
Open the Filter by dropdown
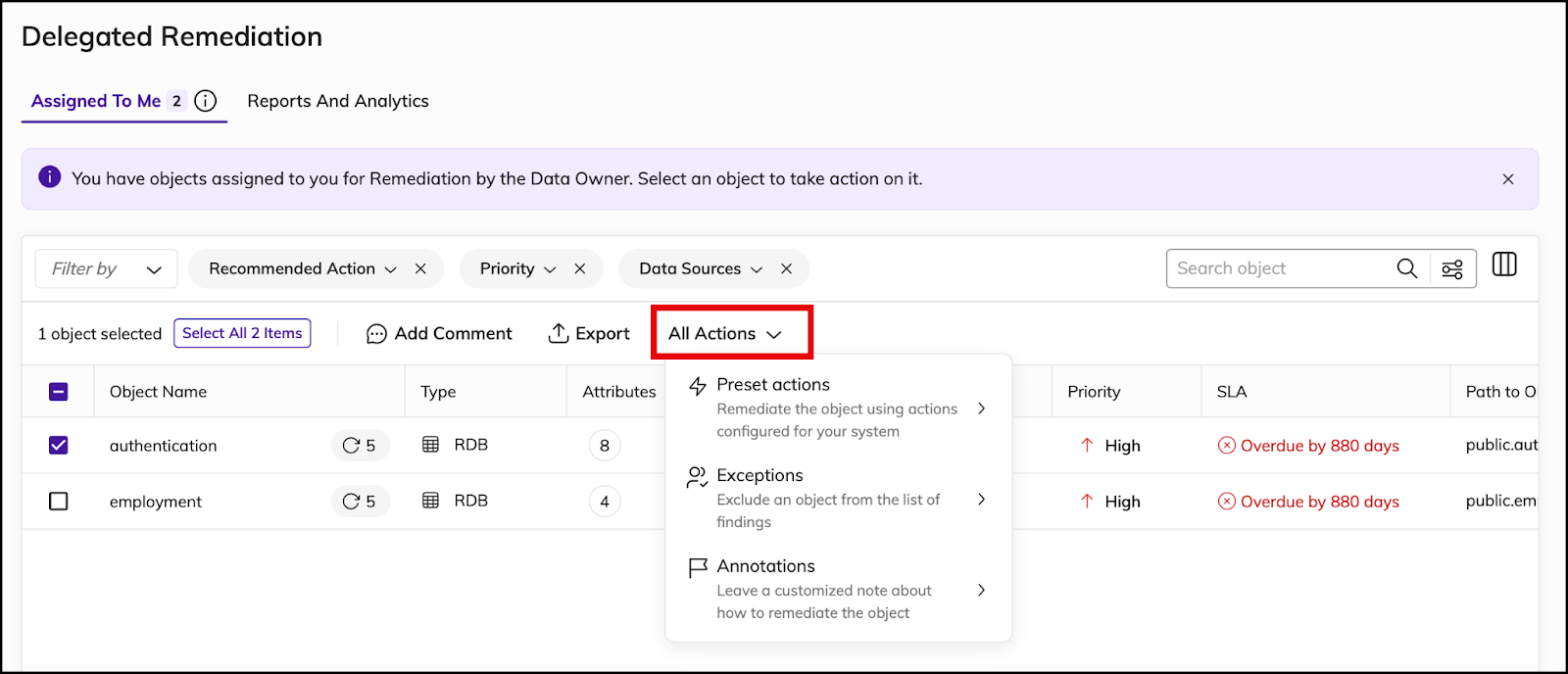(107, 268)
